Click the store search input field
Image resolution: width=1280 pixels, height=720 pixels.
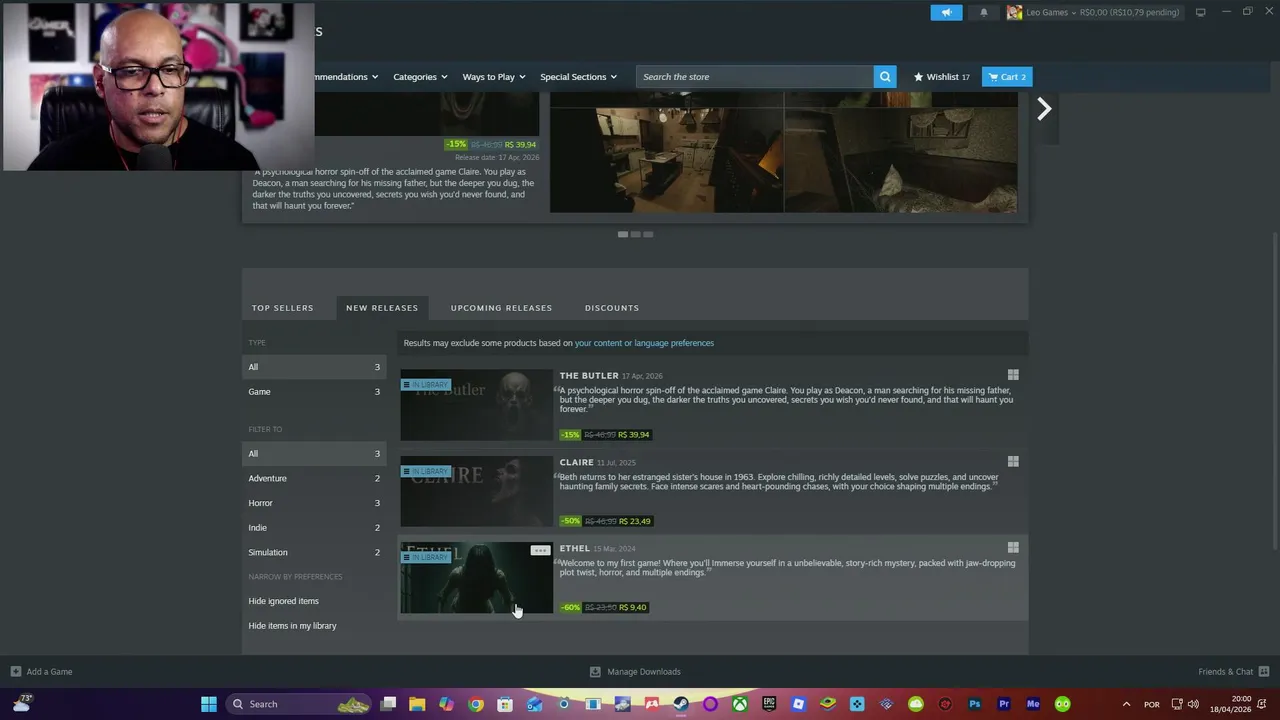[x=755, y=77]
